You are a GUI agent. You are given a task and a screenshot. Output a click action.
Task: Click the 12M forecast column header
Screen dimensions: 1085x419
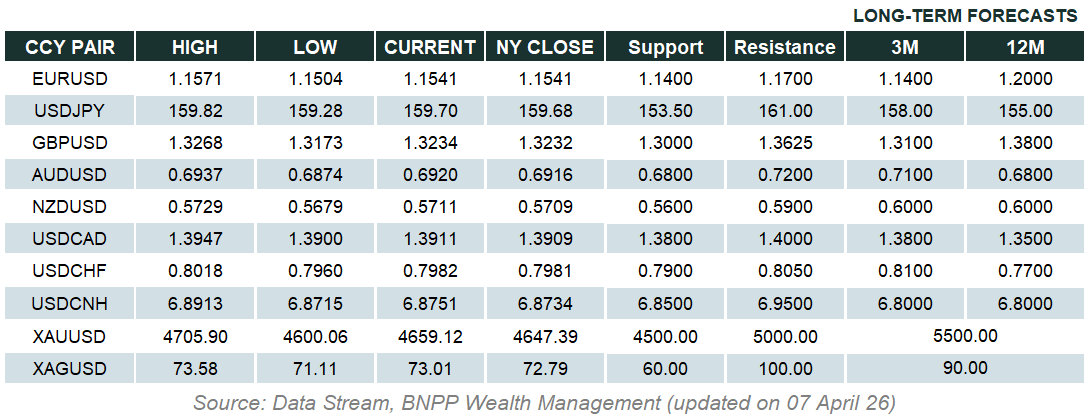(1024, 47)
